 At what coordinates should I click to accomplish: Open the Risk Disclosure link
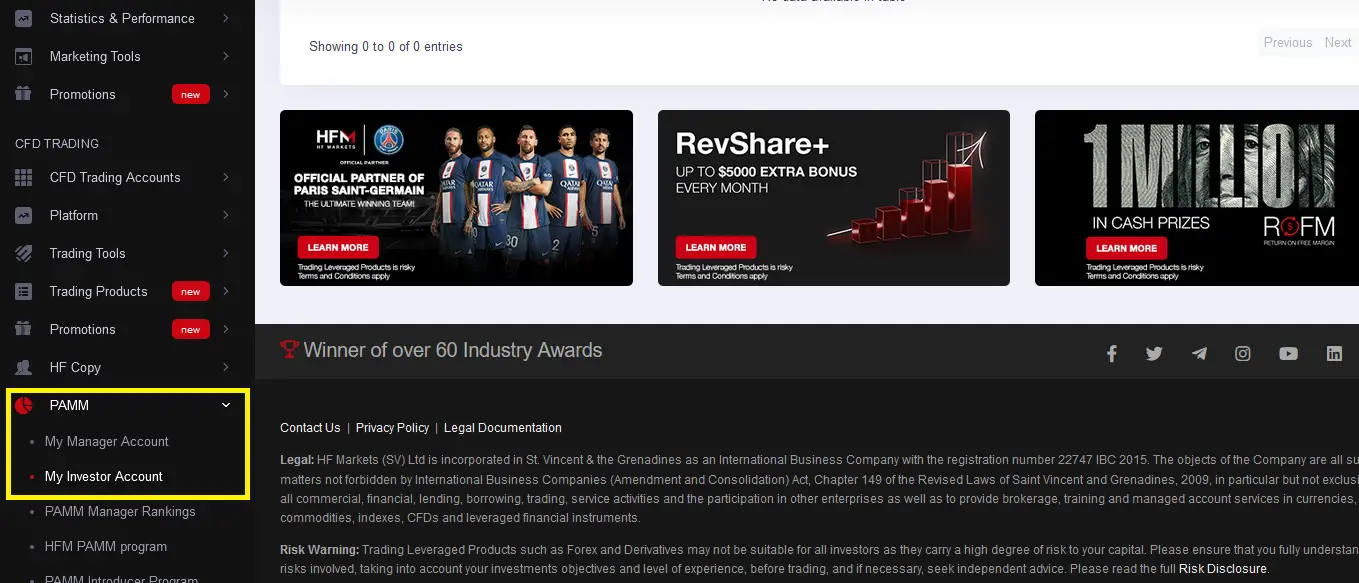pyautogui.click(x=1223, y=569)
